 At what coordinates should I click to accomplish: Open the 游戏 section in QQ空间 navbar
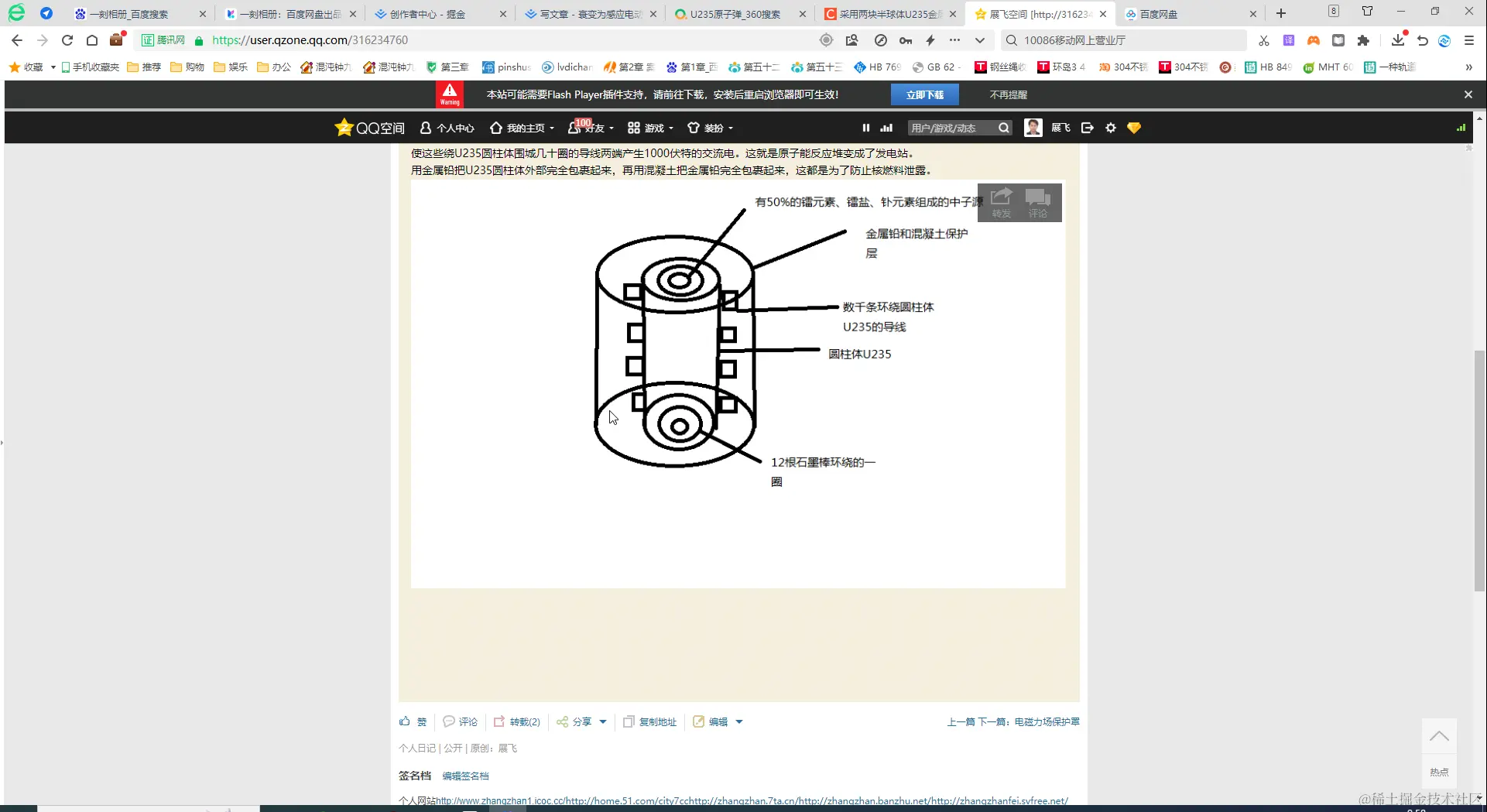(650, 128)
